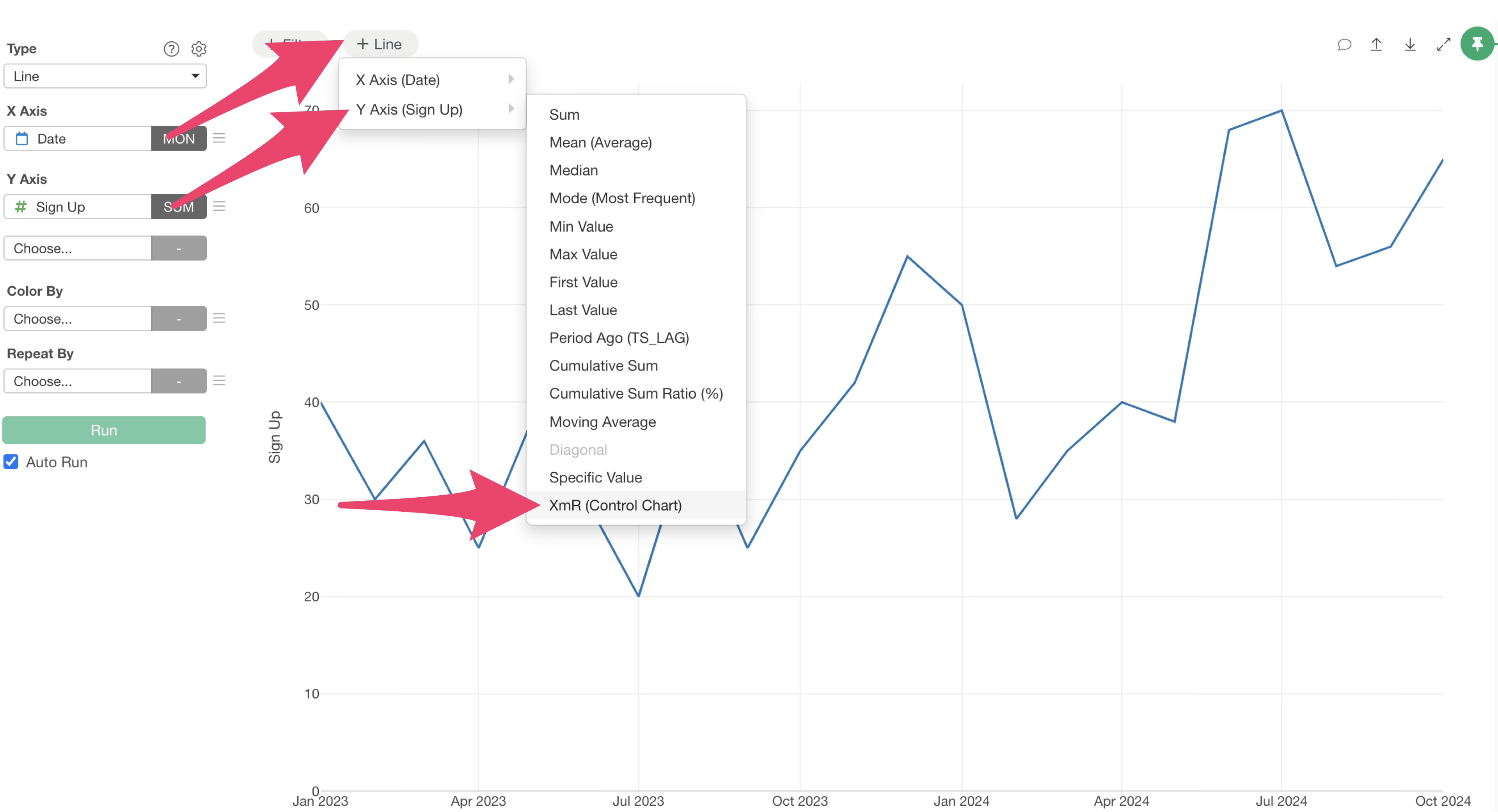The height and width of the screenshot is (812, 1498).
Task: Click the comment bubble icon
Action: [x=1344, y=45]
